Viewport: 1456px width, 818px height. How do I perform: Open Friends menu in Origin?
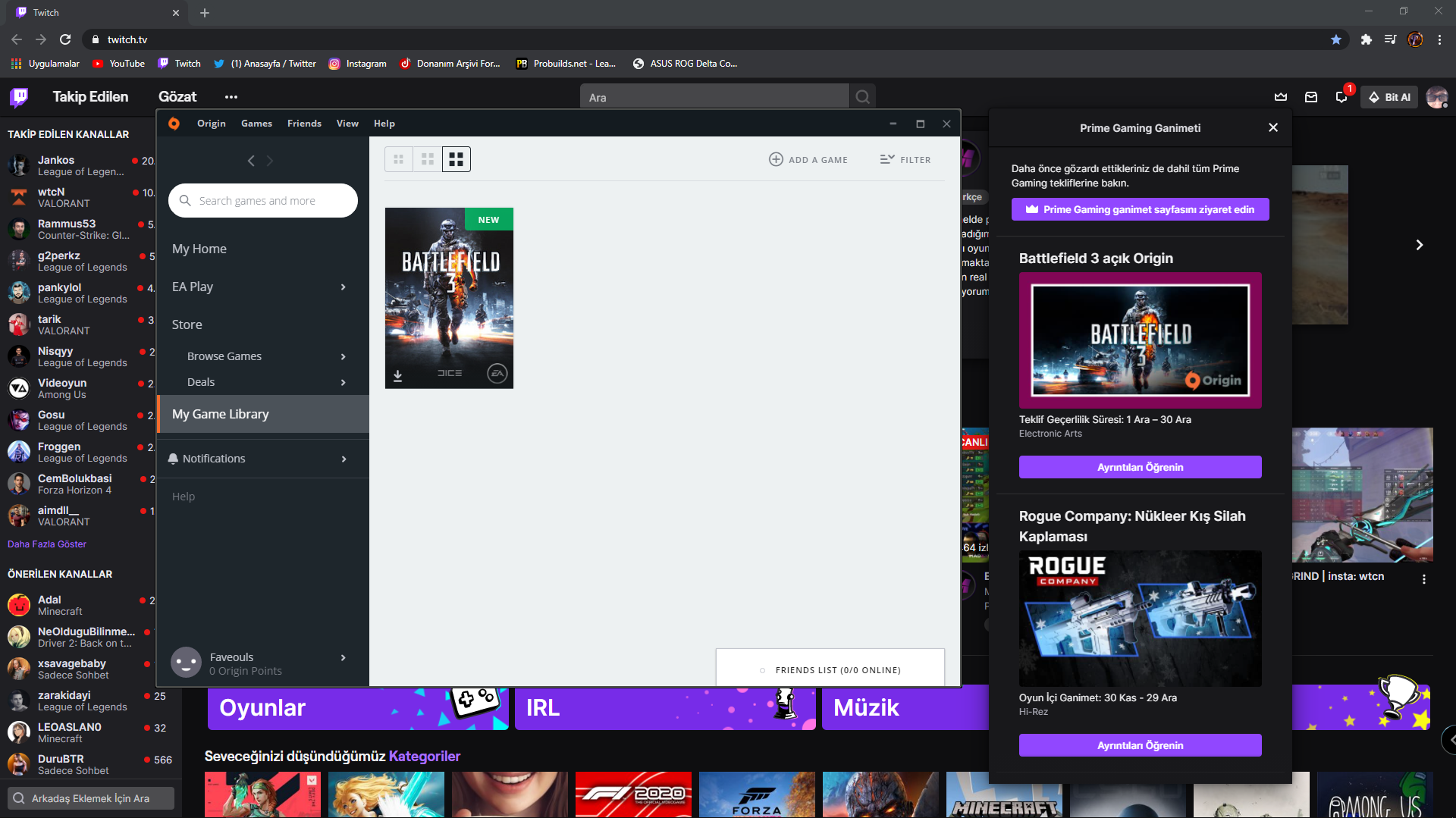tap(304, 124)
